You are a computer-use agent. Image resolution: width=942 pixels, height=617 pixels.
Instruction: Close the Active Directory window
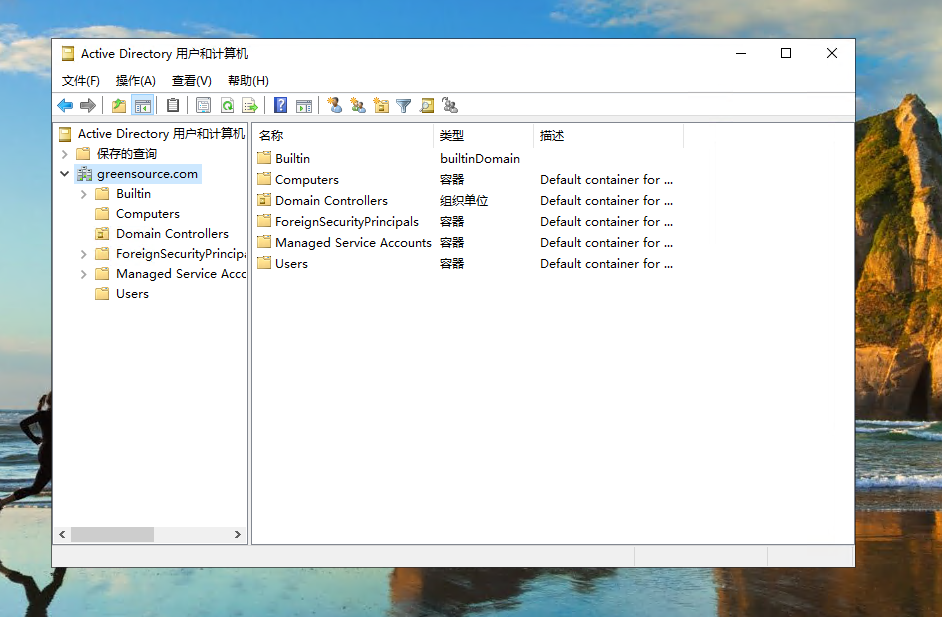click(831, 53)
